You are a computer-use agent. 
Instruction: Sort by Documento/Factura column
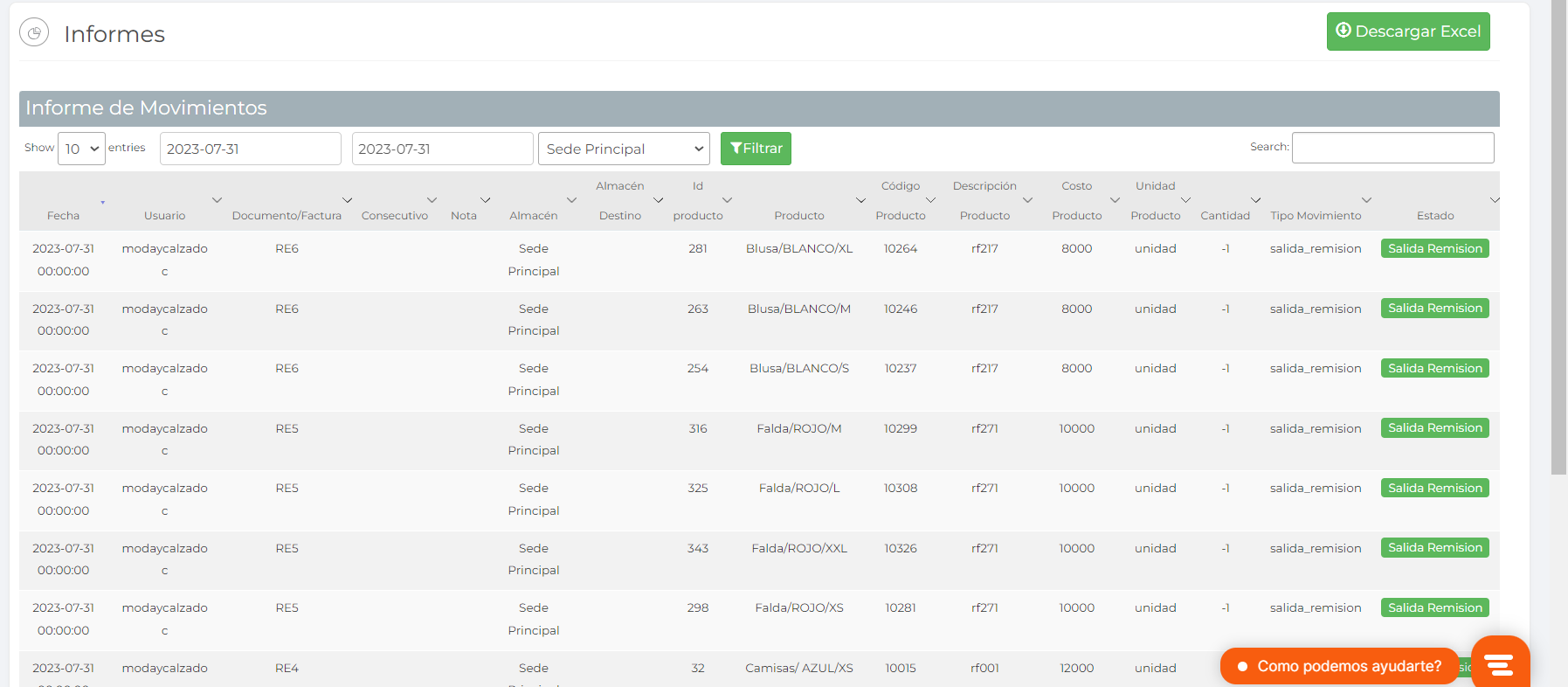287,216
